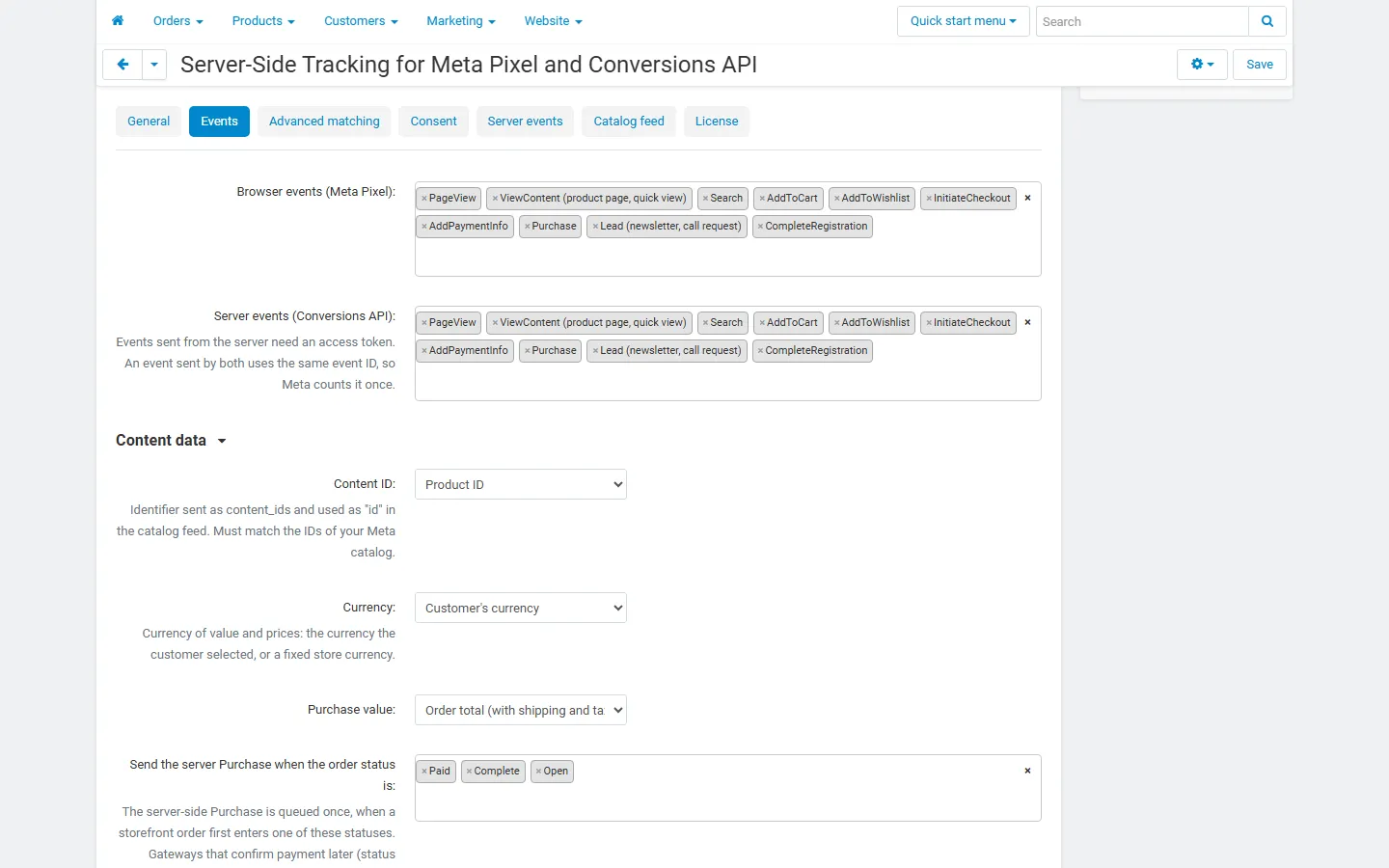Go to the admin home icon
The width and height of the screenshot is (1389, 868).
[118, 21]
